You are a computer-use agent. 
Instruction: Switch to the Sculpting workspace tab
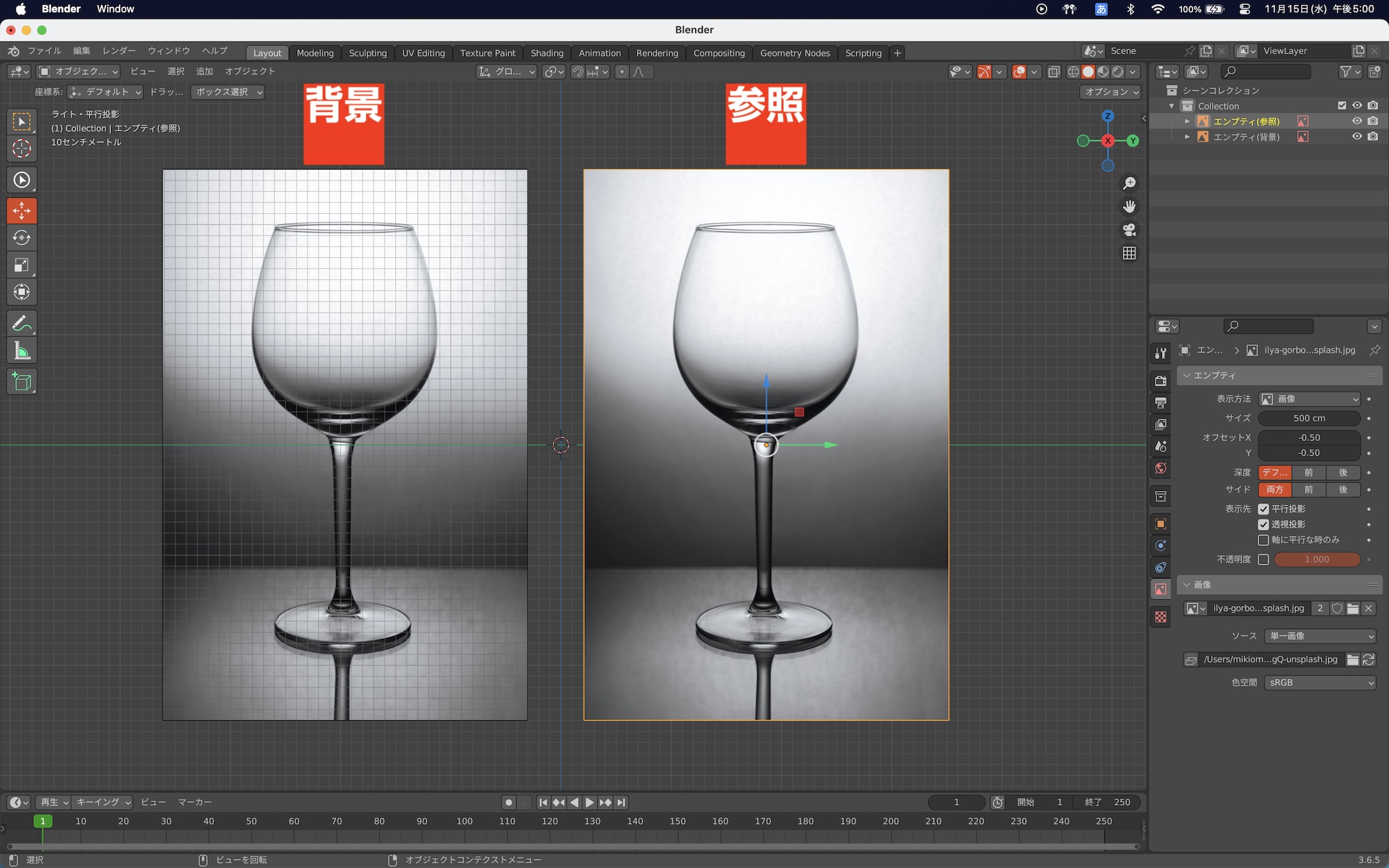(x=367, y=53)
